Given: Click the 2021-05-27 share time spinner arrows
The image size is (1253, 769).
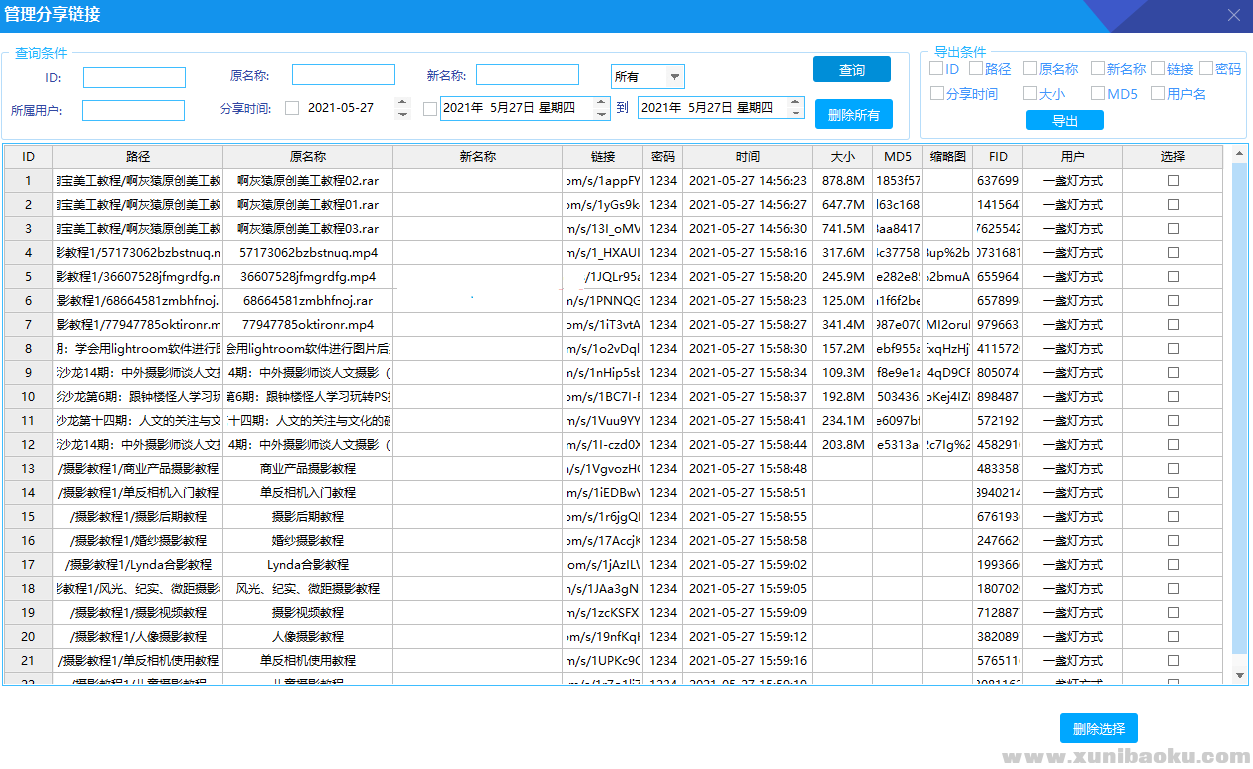Looking at the screenshot, I should (402, 108).
